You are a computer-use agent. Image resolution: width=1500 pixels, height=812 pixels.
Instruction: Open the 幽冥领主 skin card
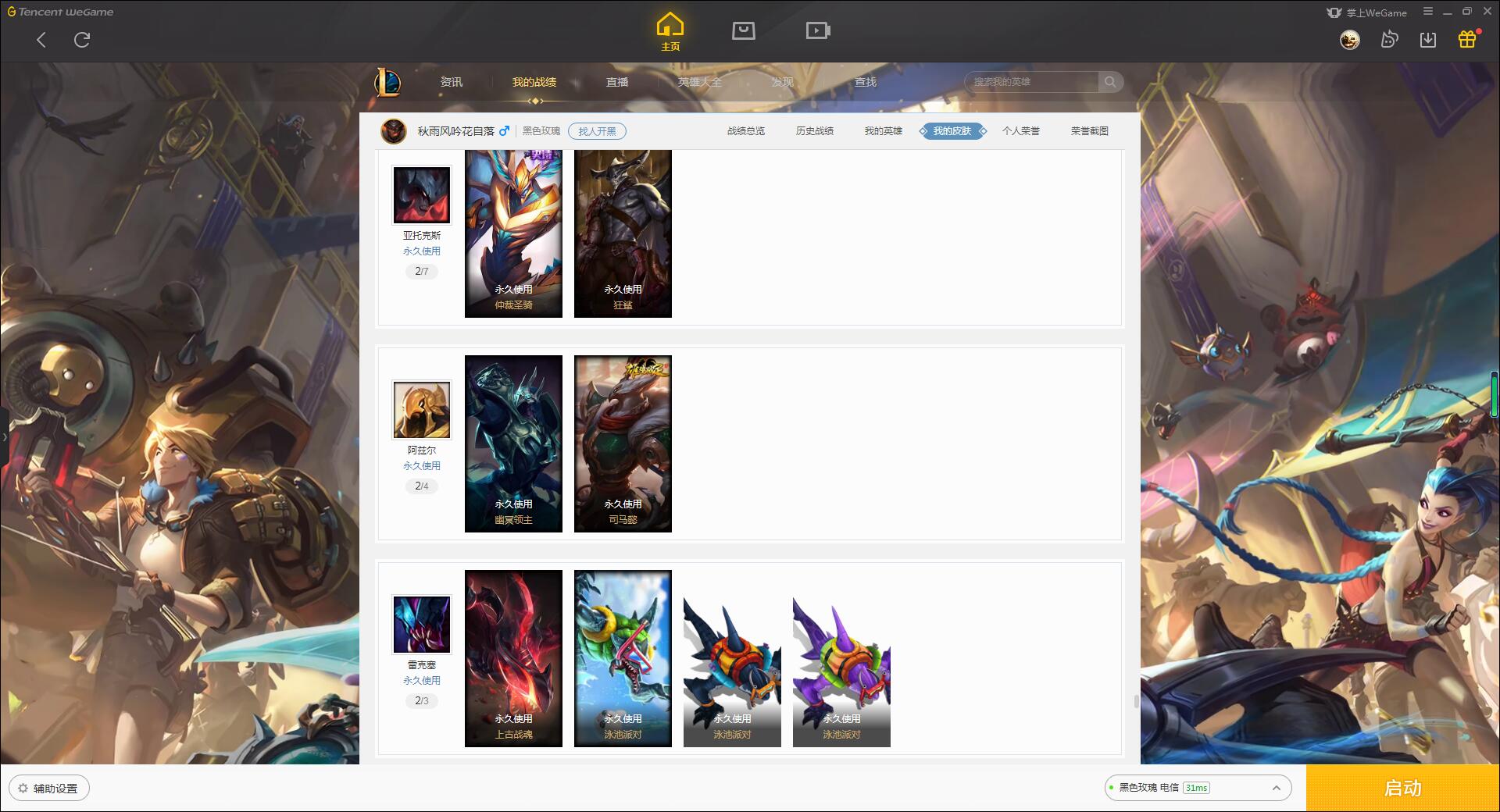click(x=513, y=443)
